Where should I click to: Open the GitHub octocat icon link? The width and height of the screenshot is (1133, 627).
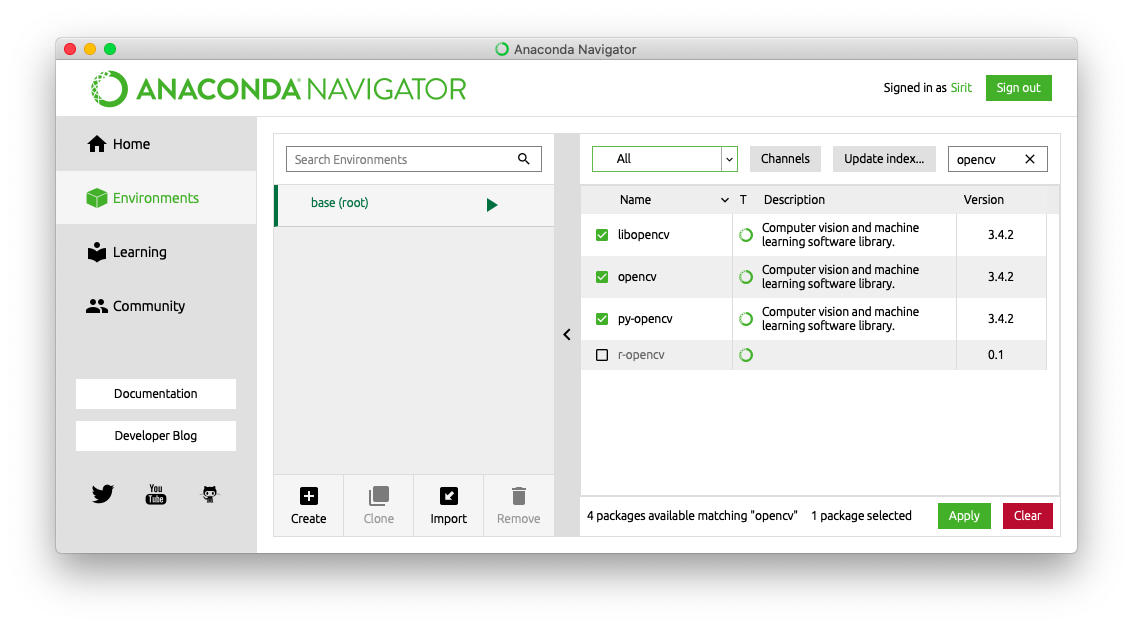(x=210, y=494)
